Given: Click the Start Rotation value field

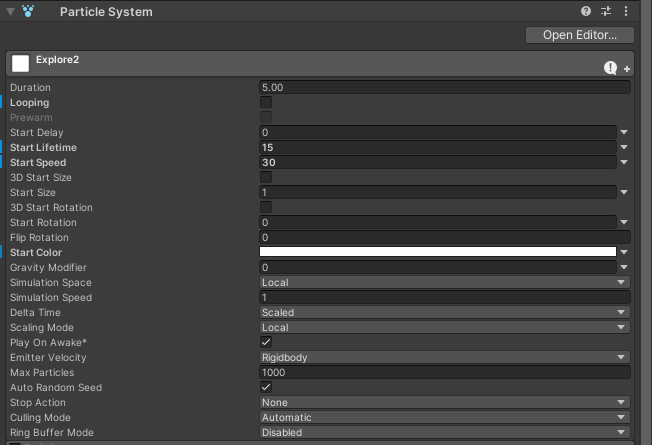Looking at the screenshot, I should pos(437,222).
